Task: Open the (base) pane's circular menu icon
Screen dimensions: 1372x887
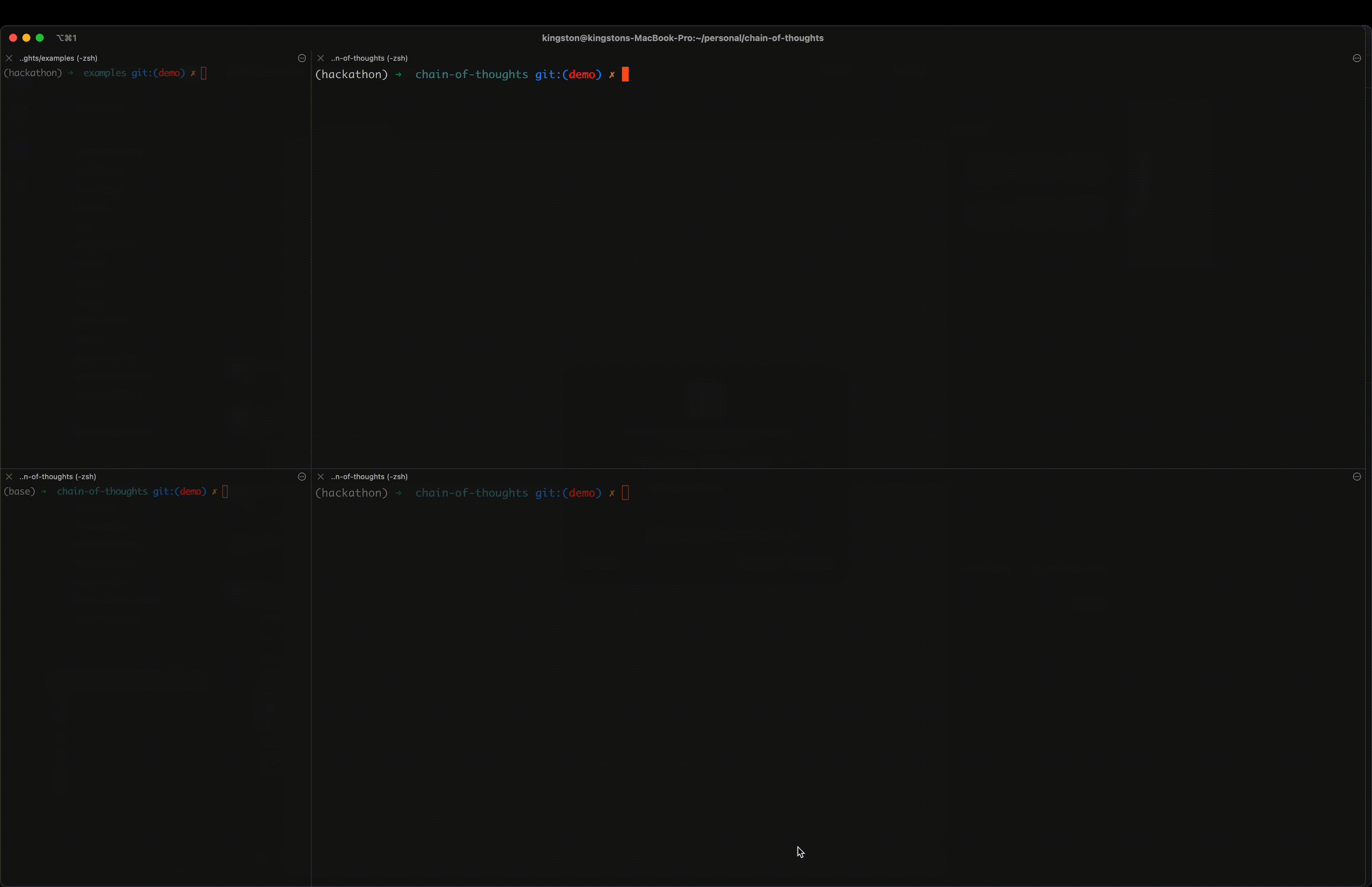Action: [302, 476]
